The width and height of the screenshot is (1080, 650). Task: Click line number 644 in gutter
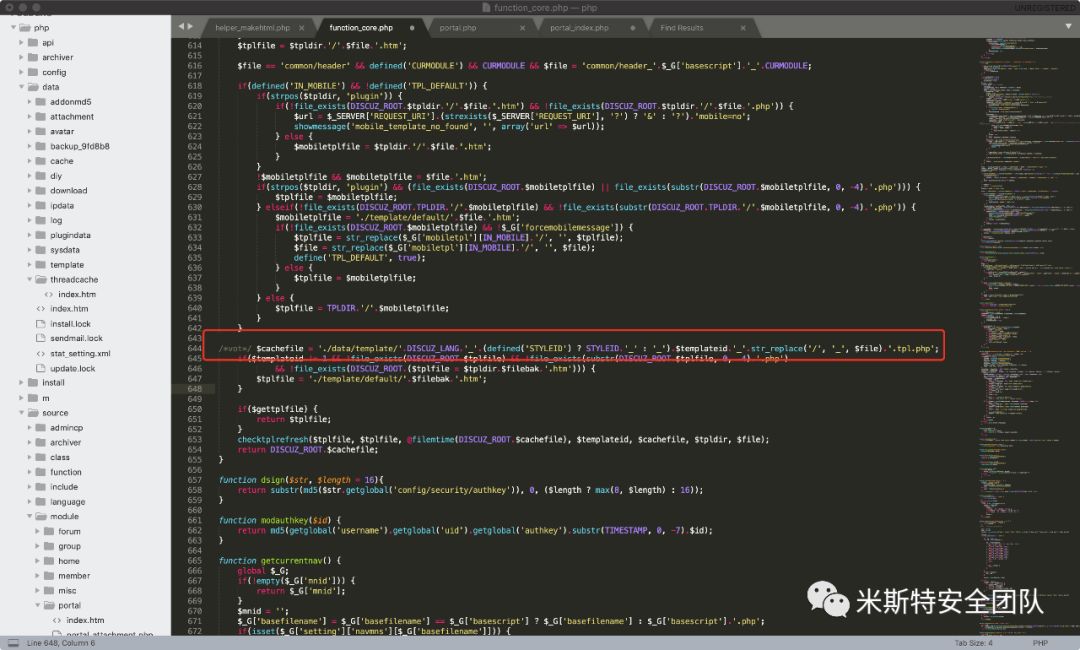(x=194, y=348)
